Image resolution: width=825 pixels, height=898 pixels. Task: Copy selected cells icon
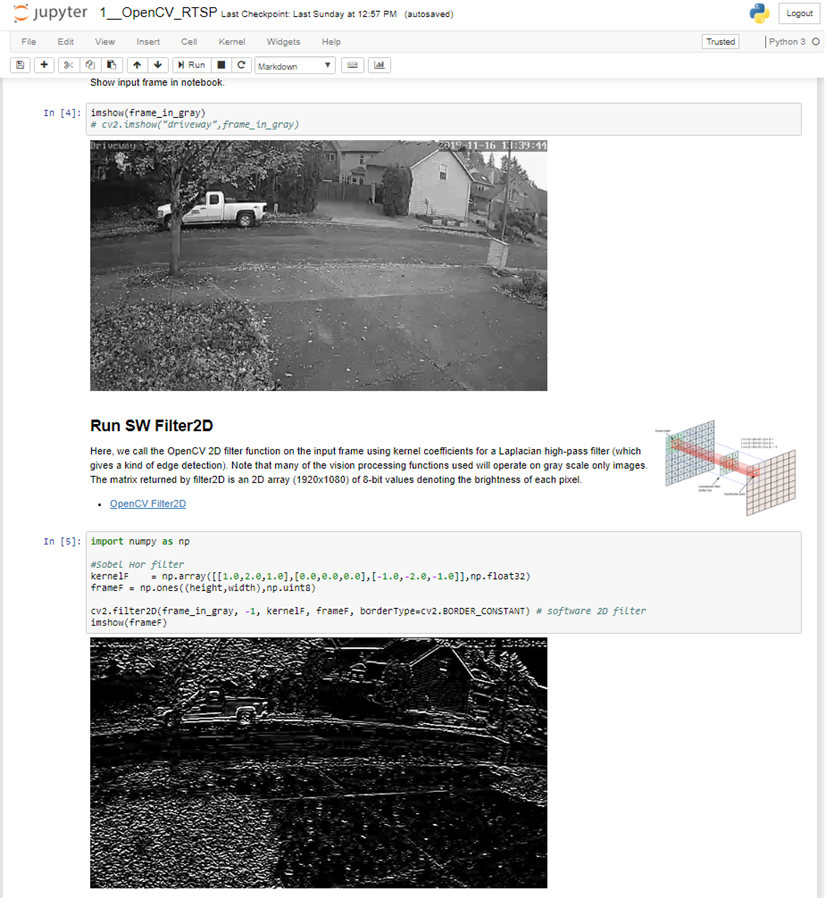pos(89,65)
